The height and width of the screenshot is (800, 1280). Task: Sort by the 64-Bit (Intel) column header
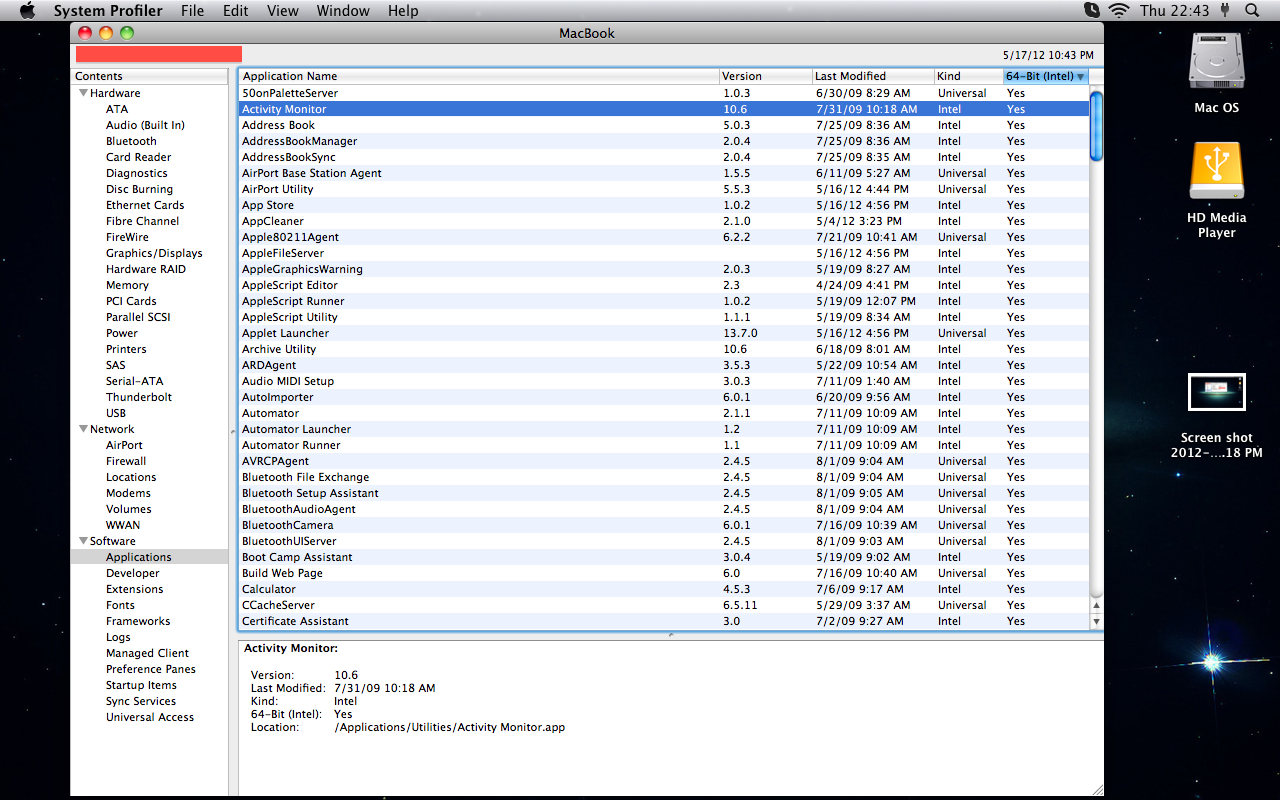(1045, 76)
